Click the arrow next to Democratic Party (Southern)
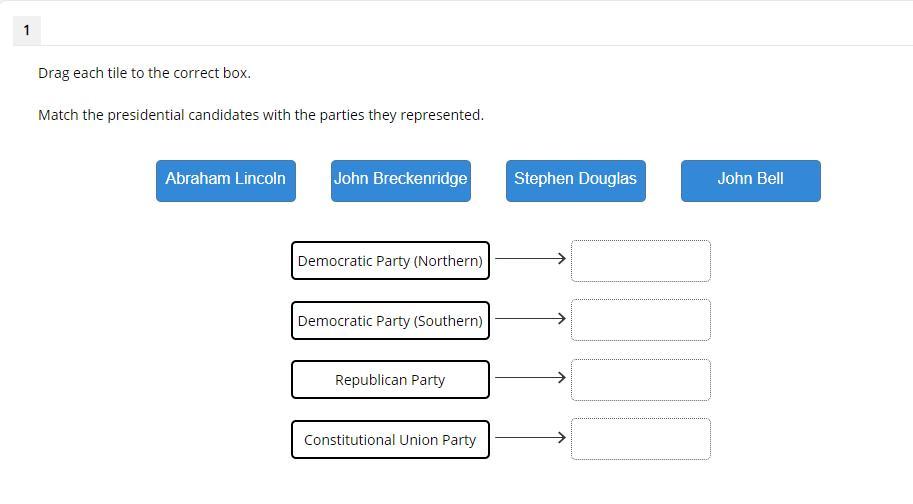This screenshot has height=504, width=913. point(530,318)
